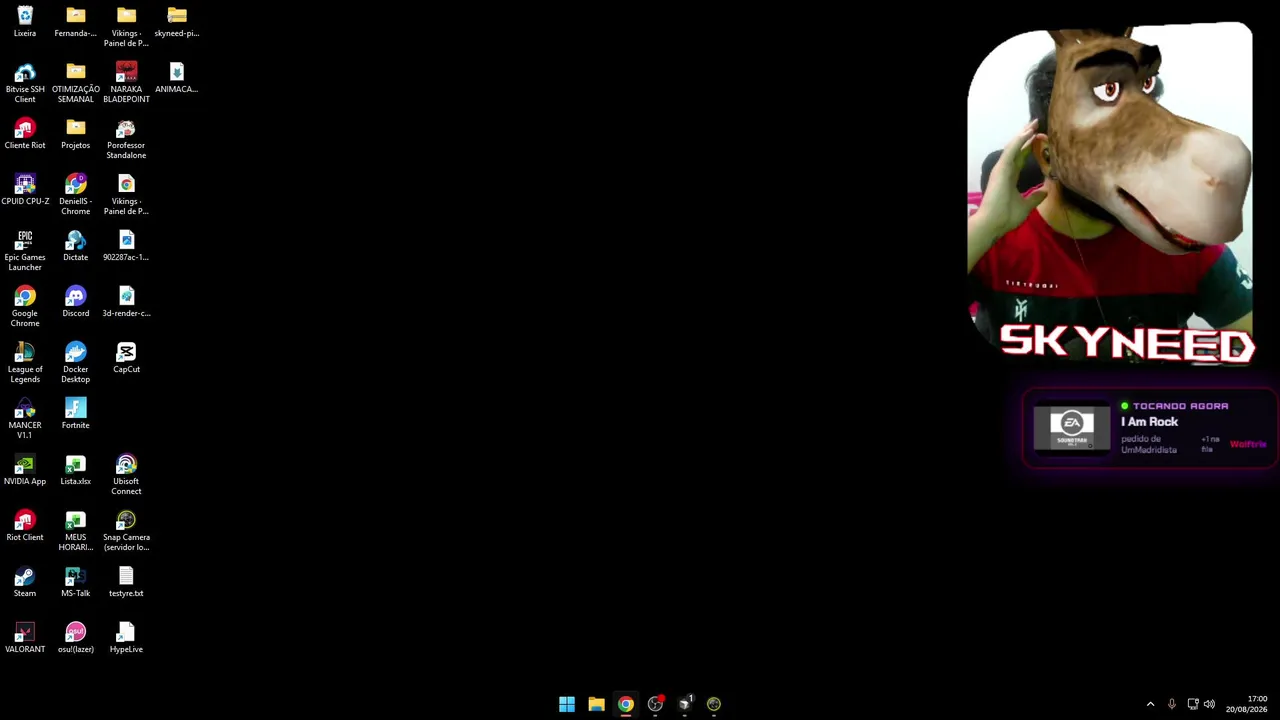1280x720 pixels.
Task: Select the Google Chrome desktop shortcut
Action: pos(25,307)
